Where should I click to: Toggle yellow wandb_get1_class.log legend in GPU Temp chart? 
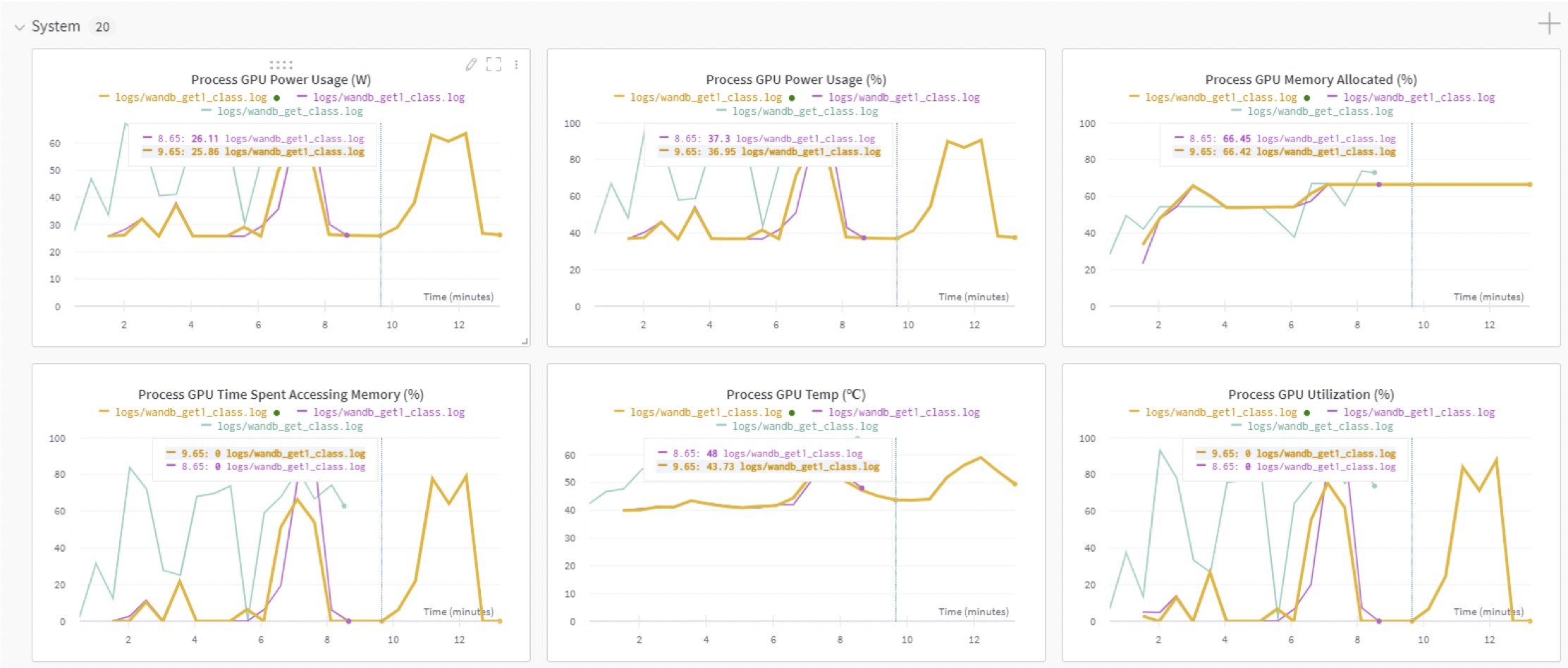coord(698,412)
